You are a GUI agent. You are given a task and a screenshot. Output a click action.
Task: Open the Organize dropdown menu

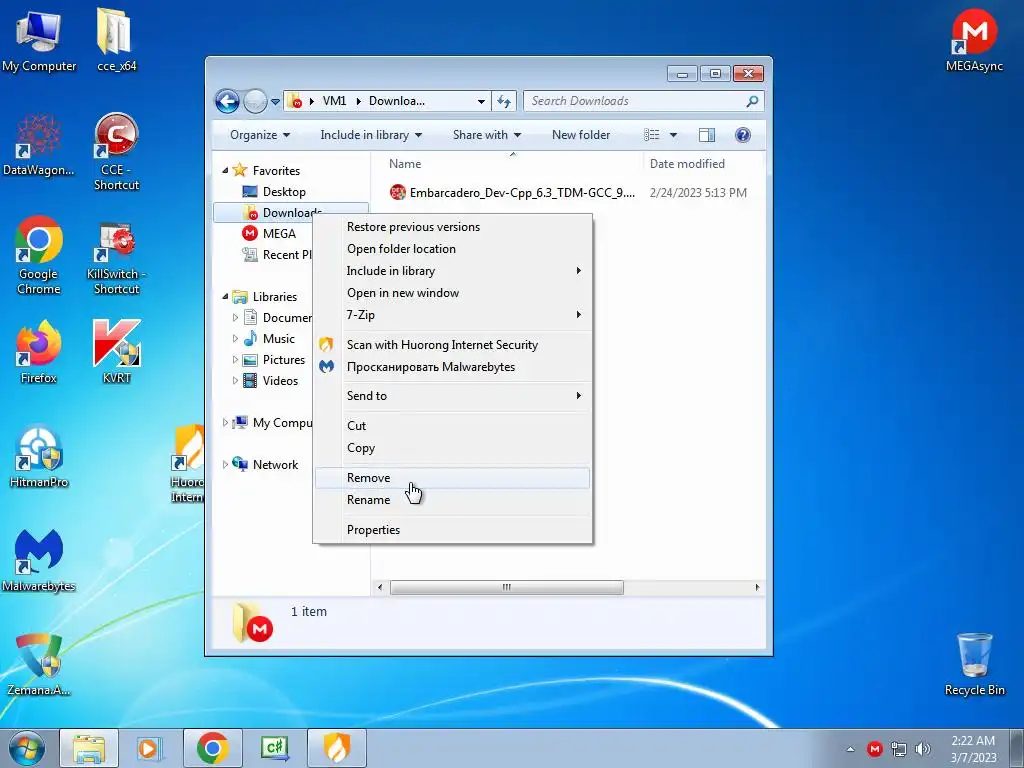259,135
